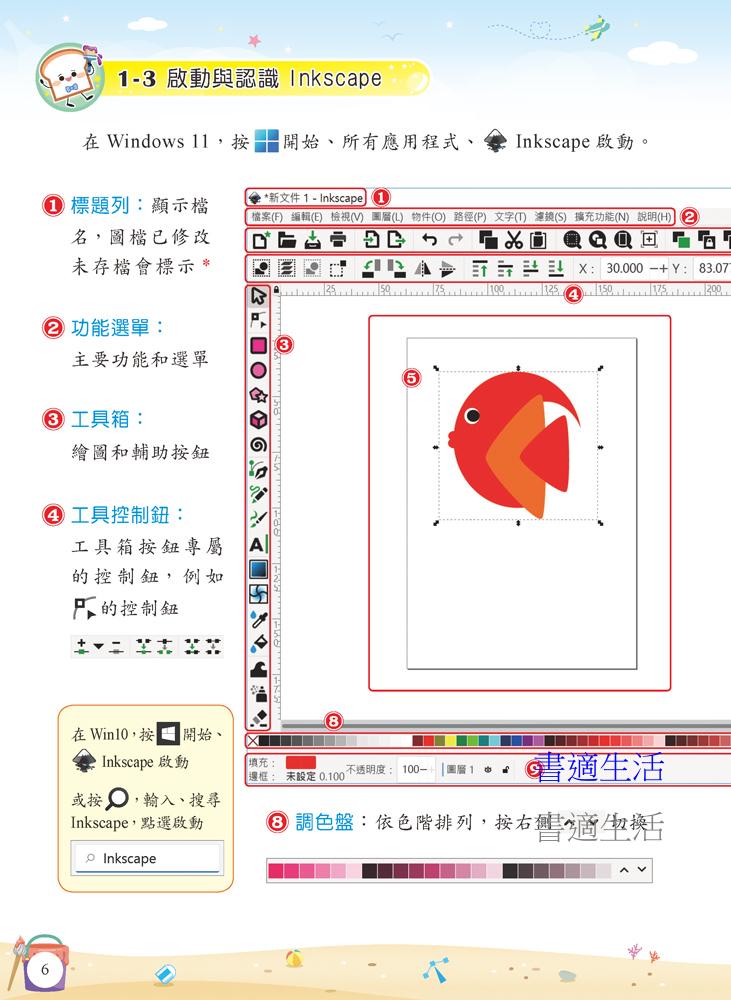Viewport: 731px width, 1000px height.
Task: Select the Dropper color picker tool
Action: click(258, 619)
